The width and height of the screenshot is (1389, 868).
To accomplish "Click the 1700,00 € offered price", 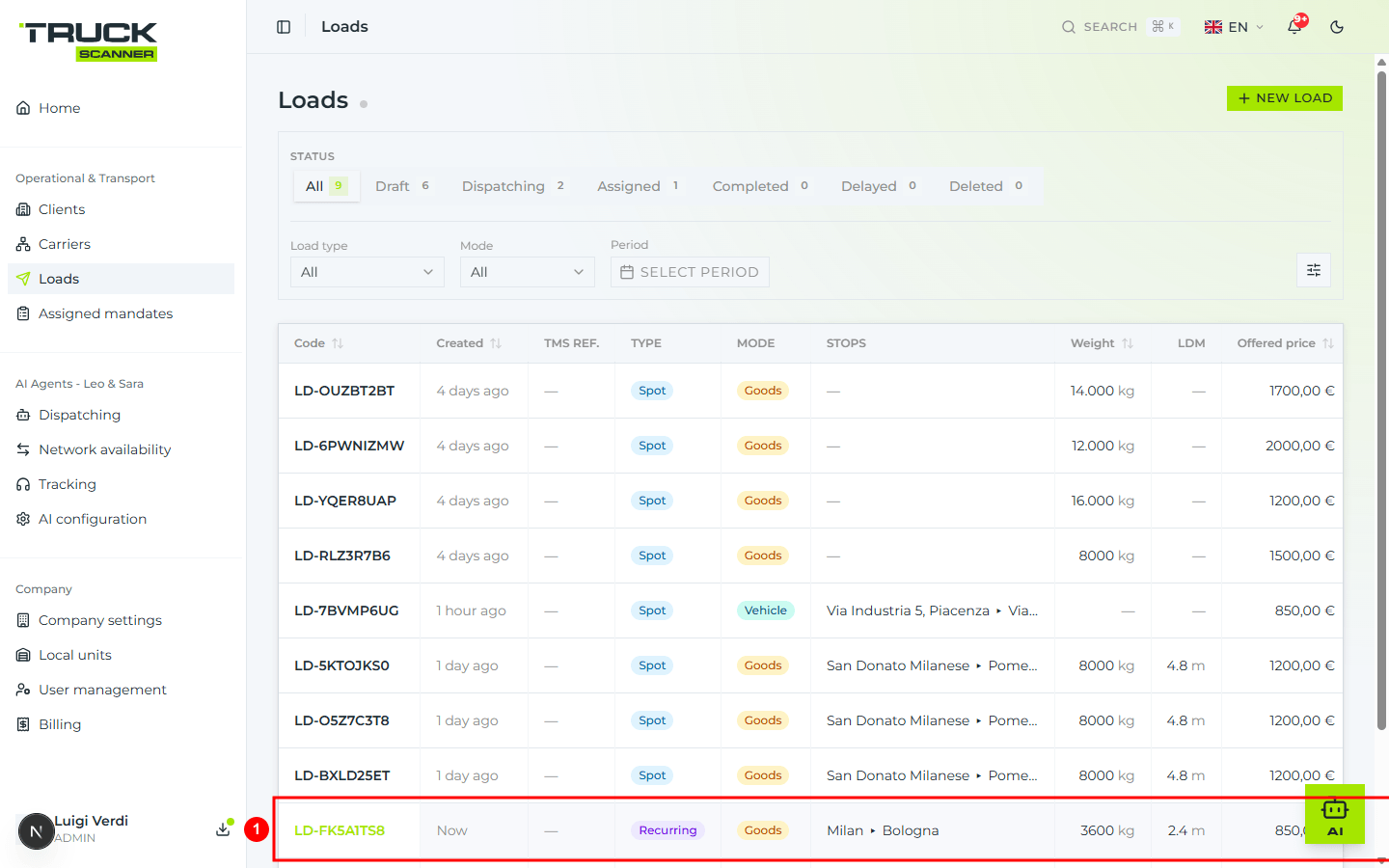I will tap(1302, 391).
